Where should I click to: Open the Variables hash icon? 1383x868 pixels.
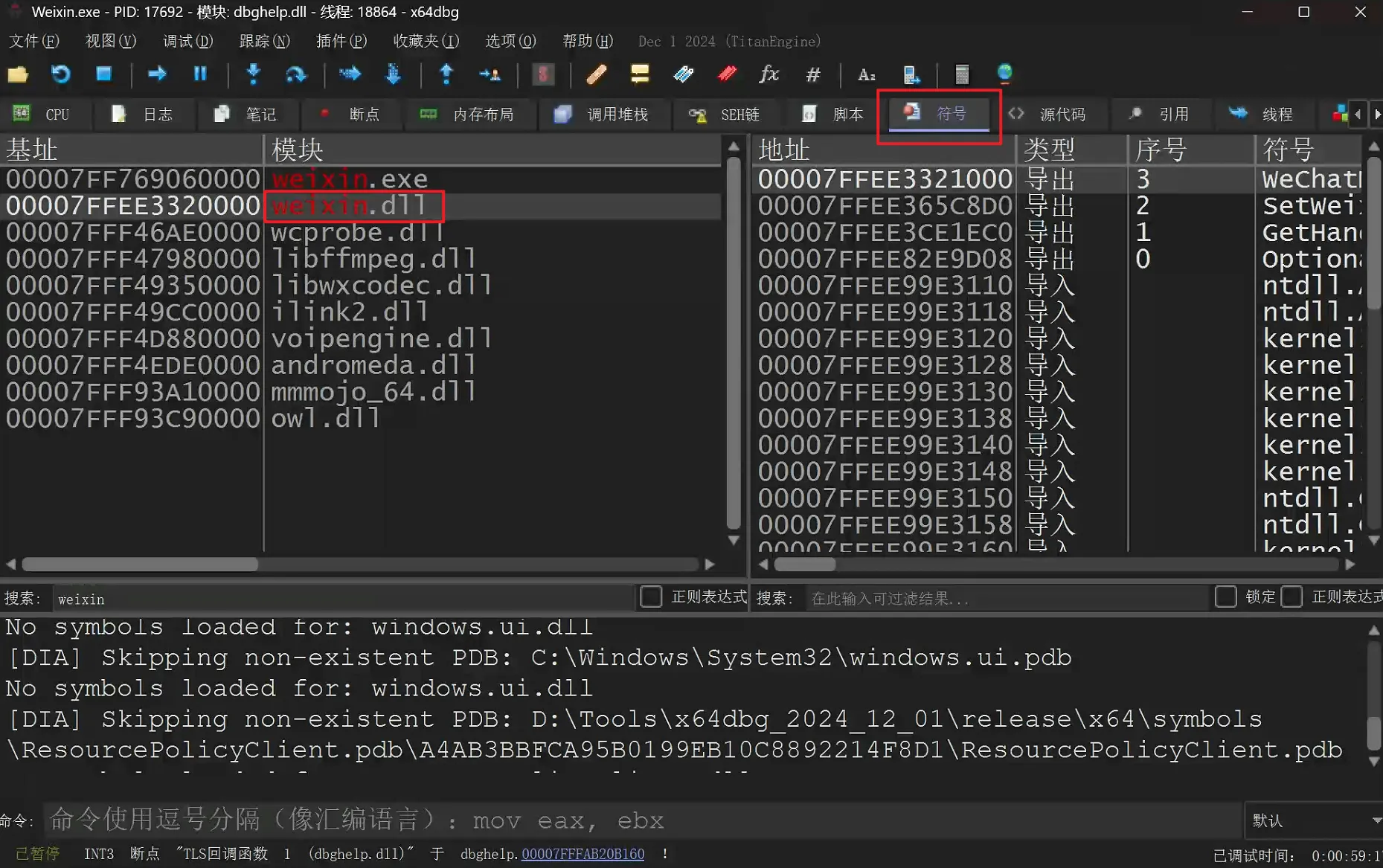click(x=813, y=74)
